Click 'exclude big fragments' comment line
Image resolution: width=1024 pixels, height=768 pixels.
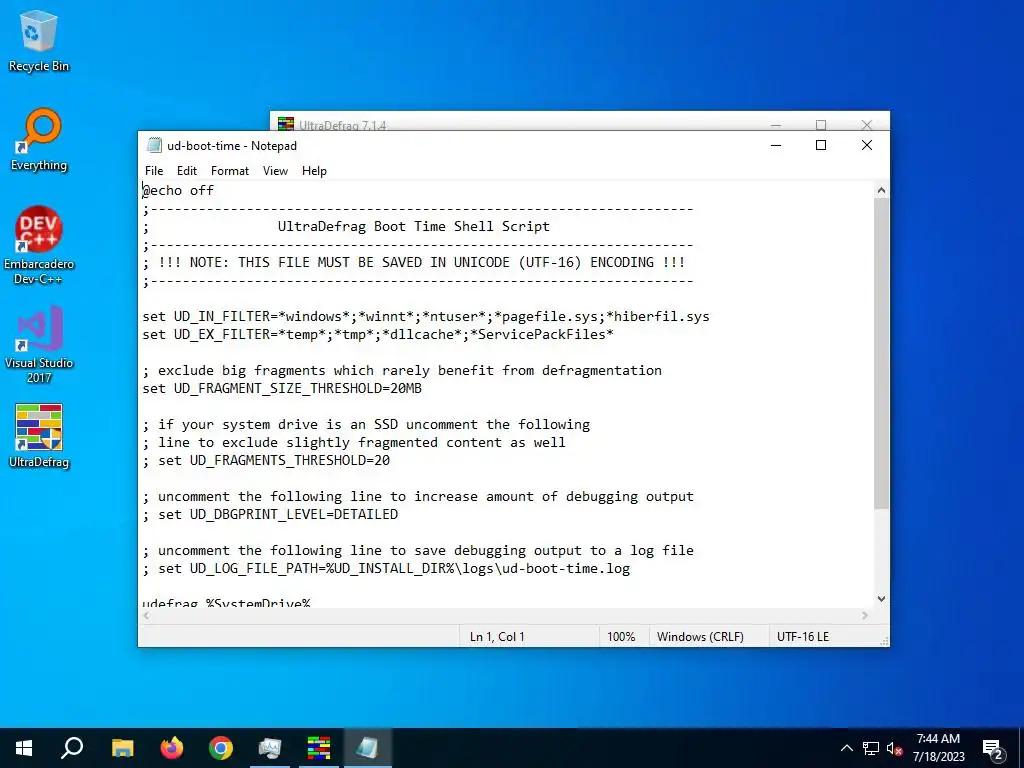click(x=402, y=370)
